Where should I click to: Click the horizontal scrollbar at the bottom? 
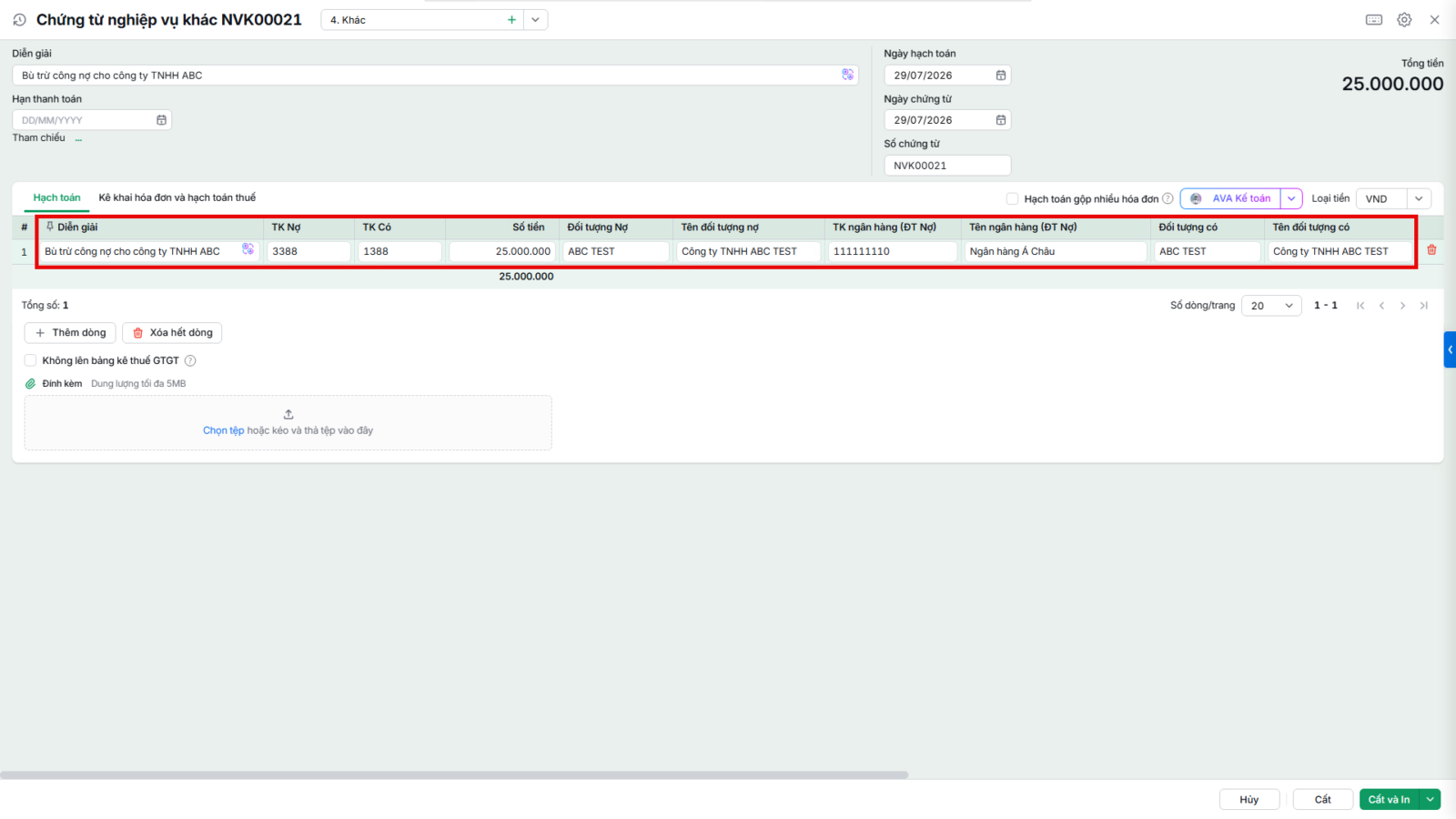454,775
